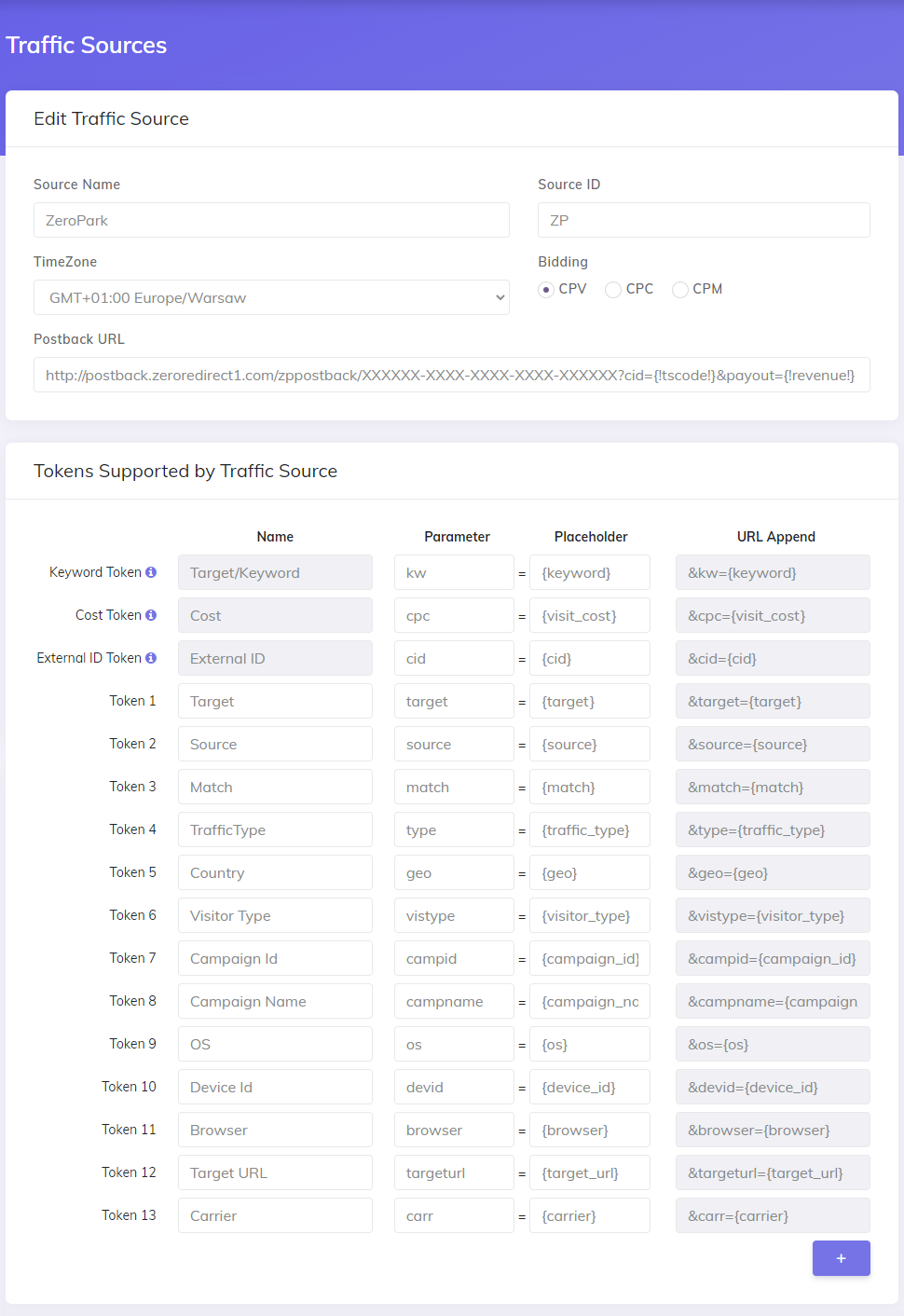Image resolution: width=904 pixels, height=1316 pixels.
Task: Click the Token 4 name field 'TrafficType'
Action: pyautogui.click(x=275, y=829)
